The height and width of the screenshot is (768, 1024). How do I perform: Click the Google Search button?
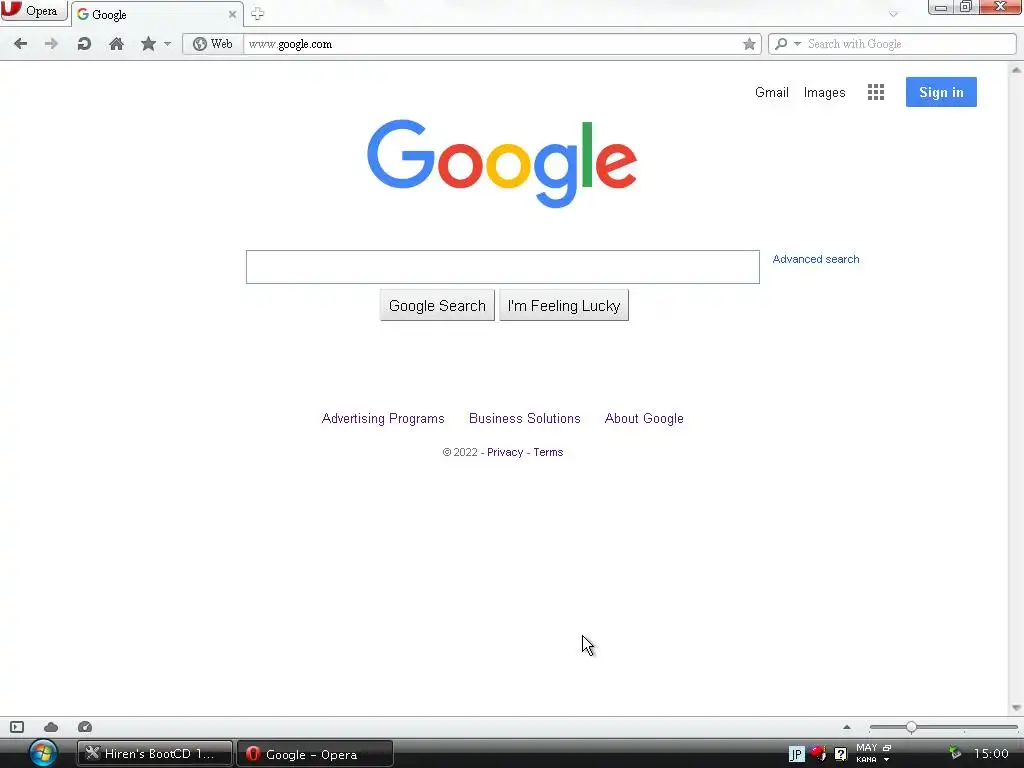[437, 306]
